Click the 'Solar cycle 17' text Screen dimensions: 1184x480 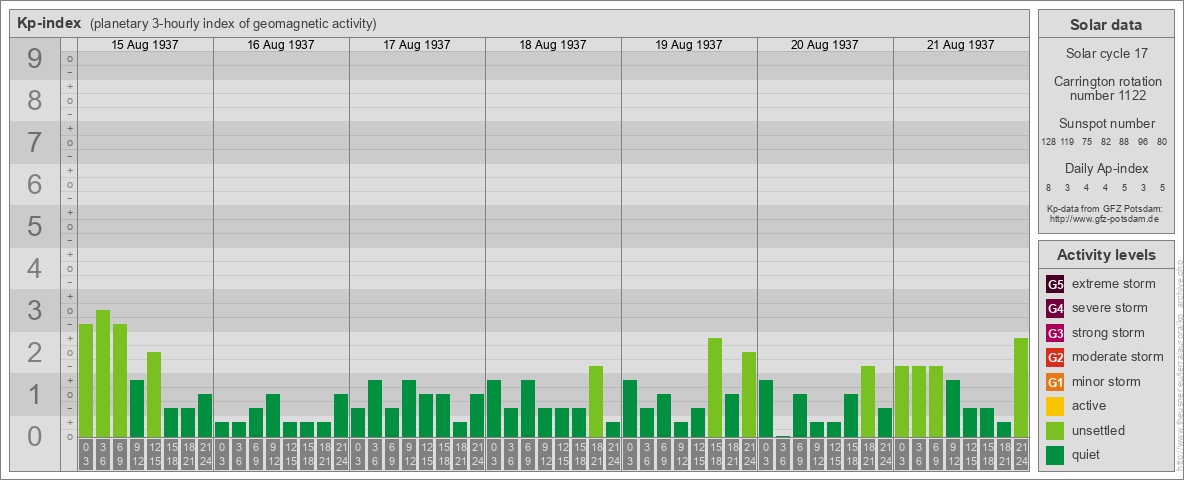click(x=1106, y=54)
